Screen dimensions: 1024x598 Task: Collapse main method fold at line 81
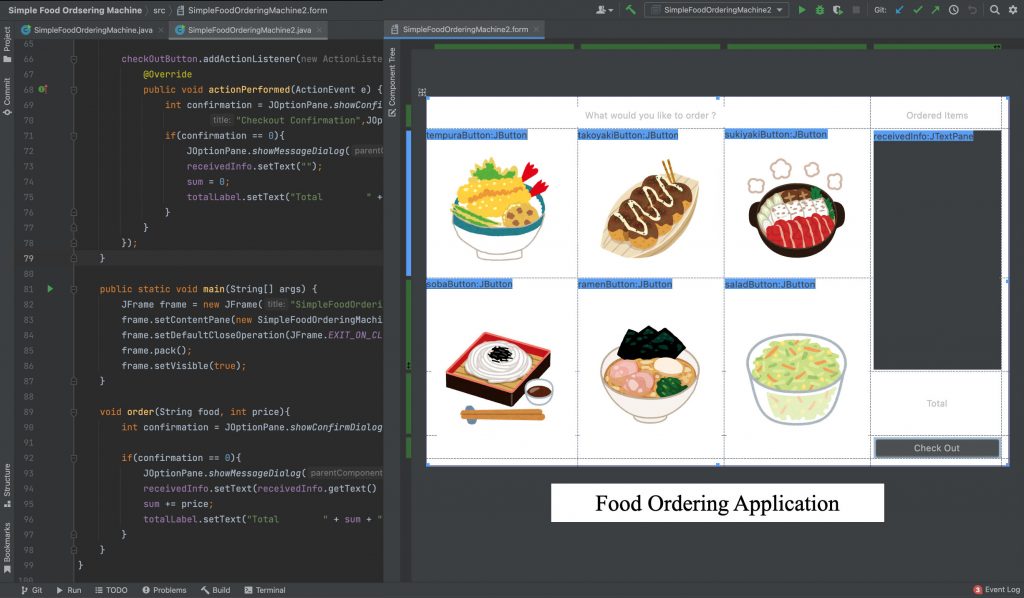pos(74,289)
